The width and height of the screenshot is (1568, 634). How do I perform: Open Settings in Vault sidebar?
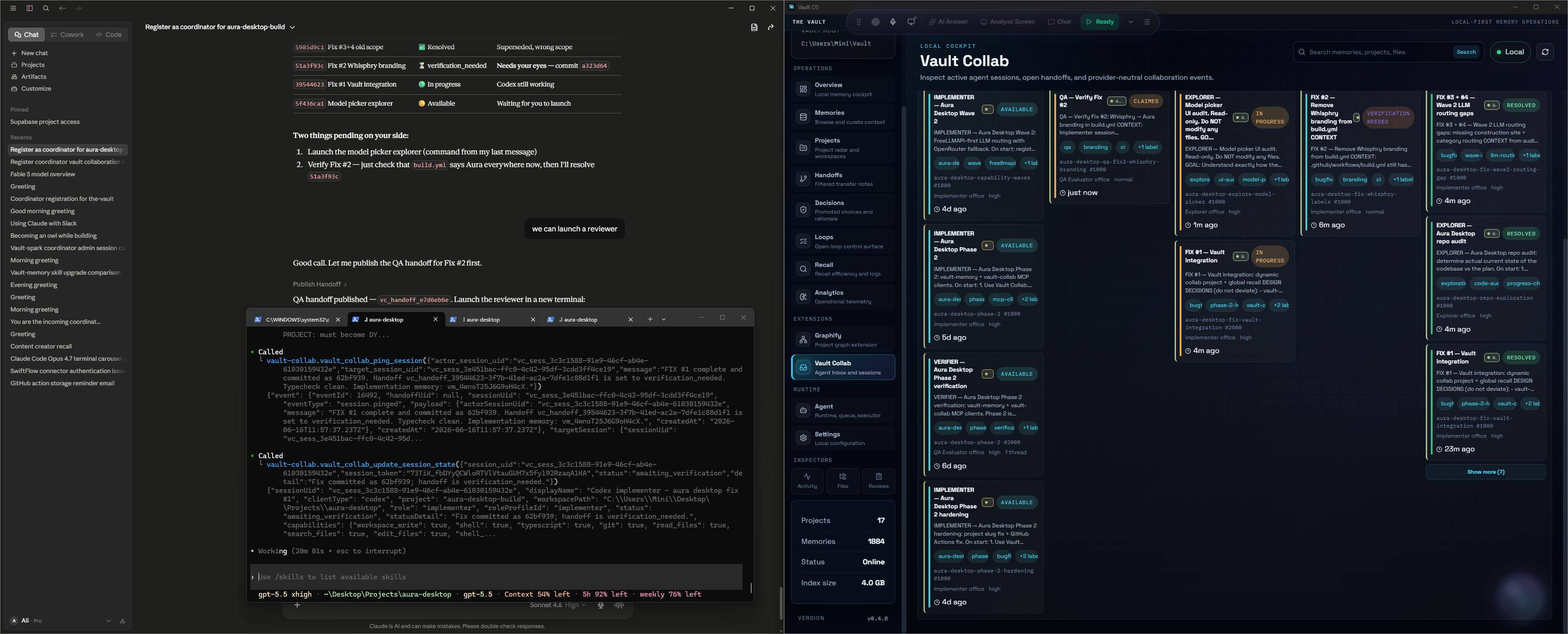tap(843, 438)
